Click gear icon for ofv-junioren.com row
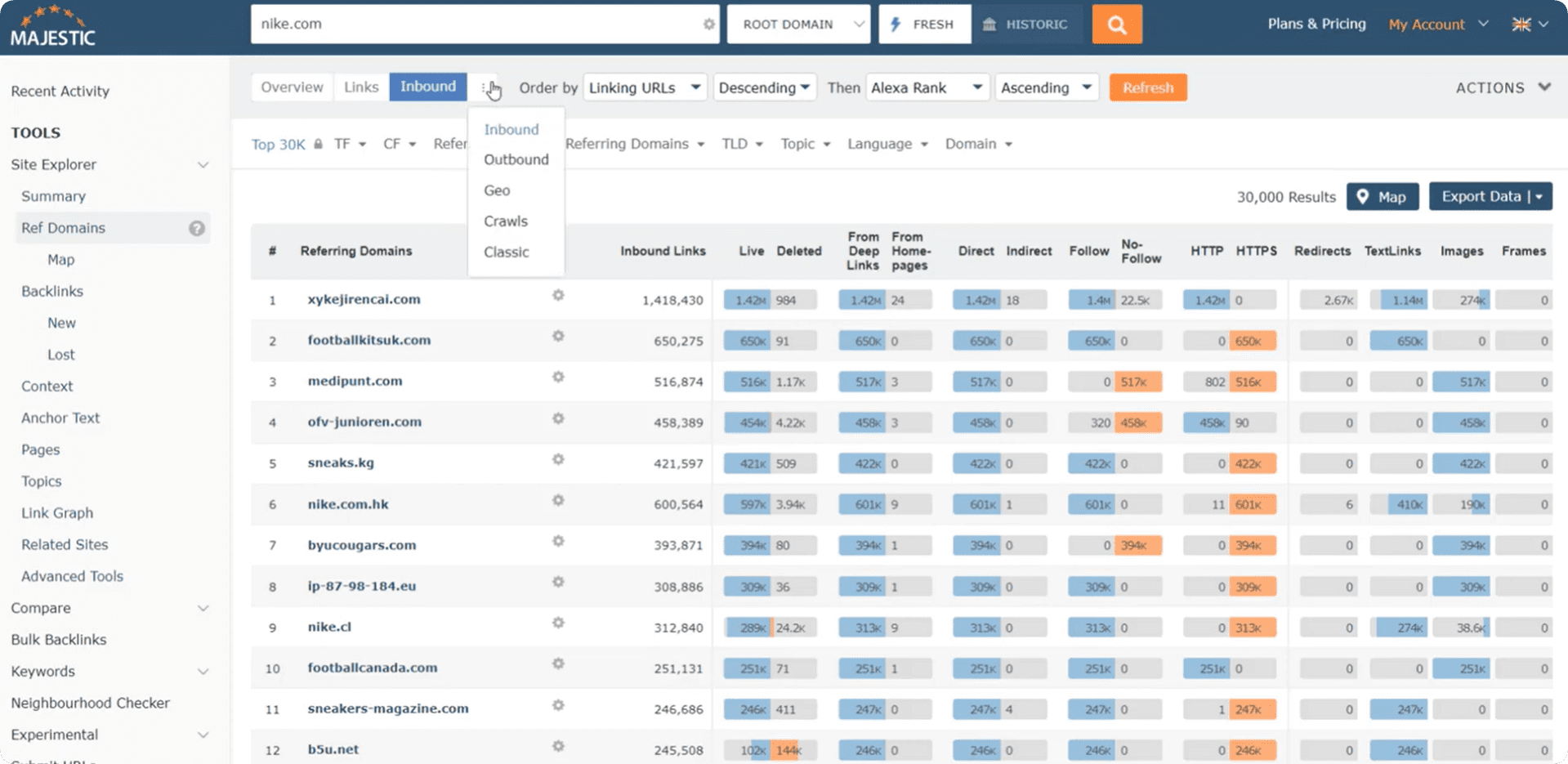This screenshot has width=1568, height=764. tap(558, 418)
